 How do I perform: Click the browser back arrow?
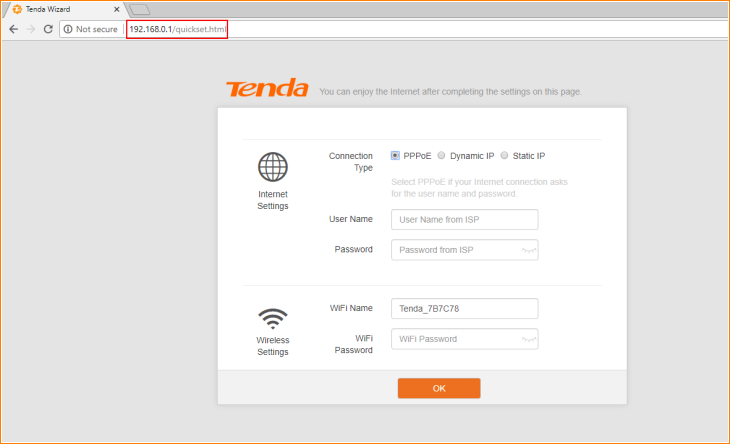click(13, 29)
